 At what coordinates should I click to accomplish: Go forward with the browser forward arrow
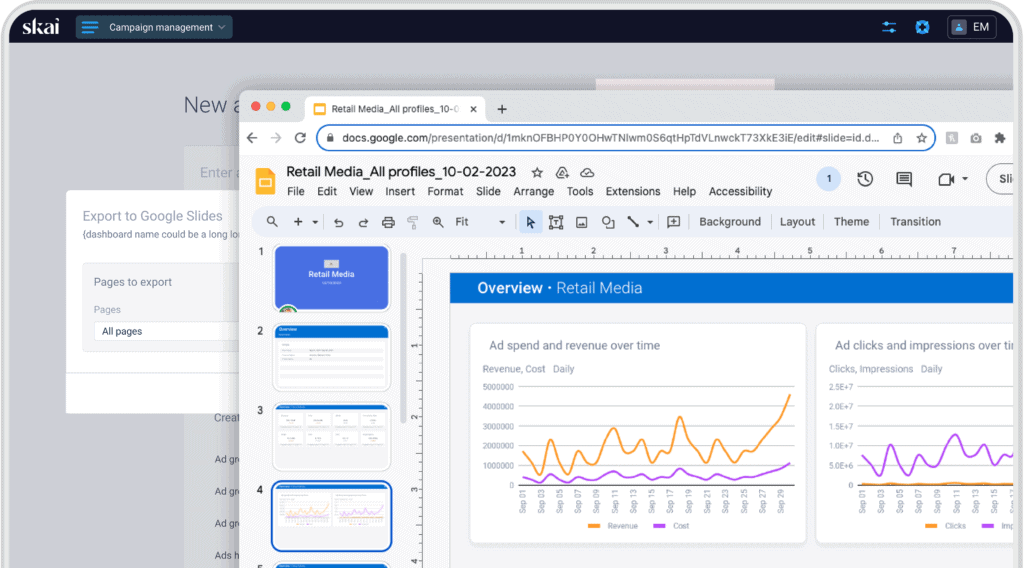pos(276,138)
